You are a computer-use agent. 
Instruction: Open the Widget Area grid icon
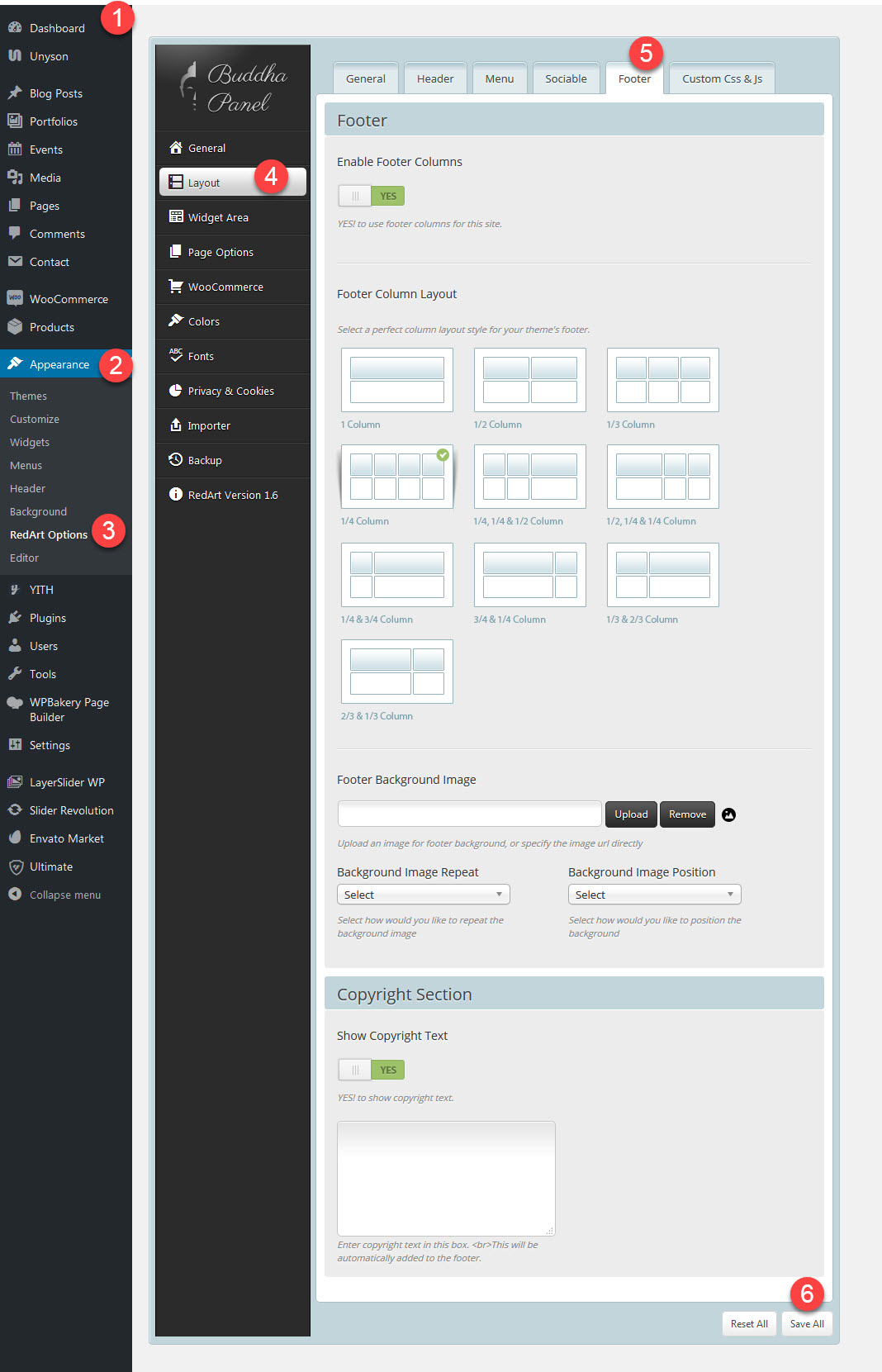click(x=176, y=216)
